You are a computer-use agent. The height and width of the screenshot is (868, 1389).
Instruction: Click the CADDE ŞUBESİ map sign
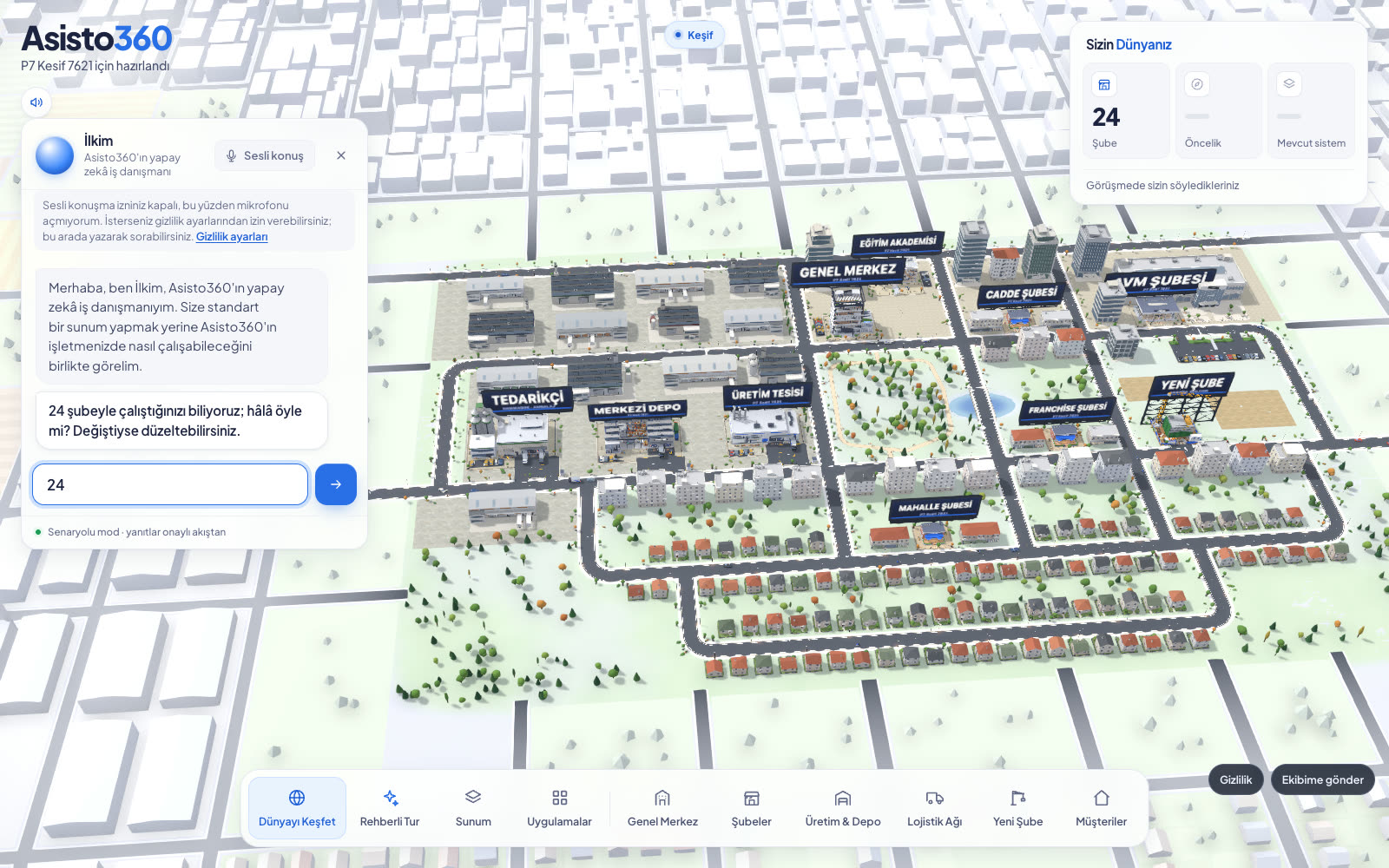pyautogui.click(x=1021, y=293)
